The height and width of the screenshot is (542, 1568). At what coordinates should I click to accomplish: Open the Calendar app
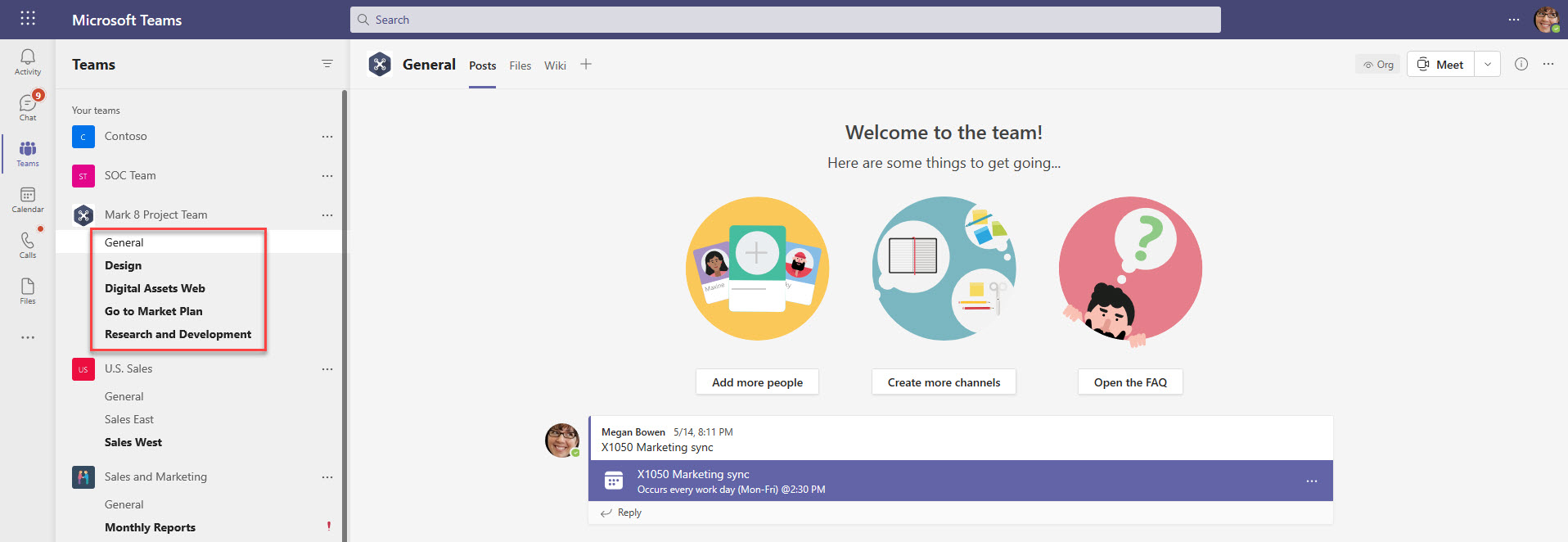tap(28, 199)
